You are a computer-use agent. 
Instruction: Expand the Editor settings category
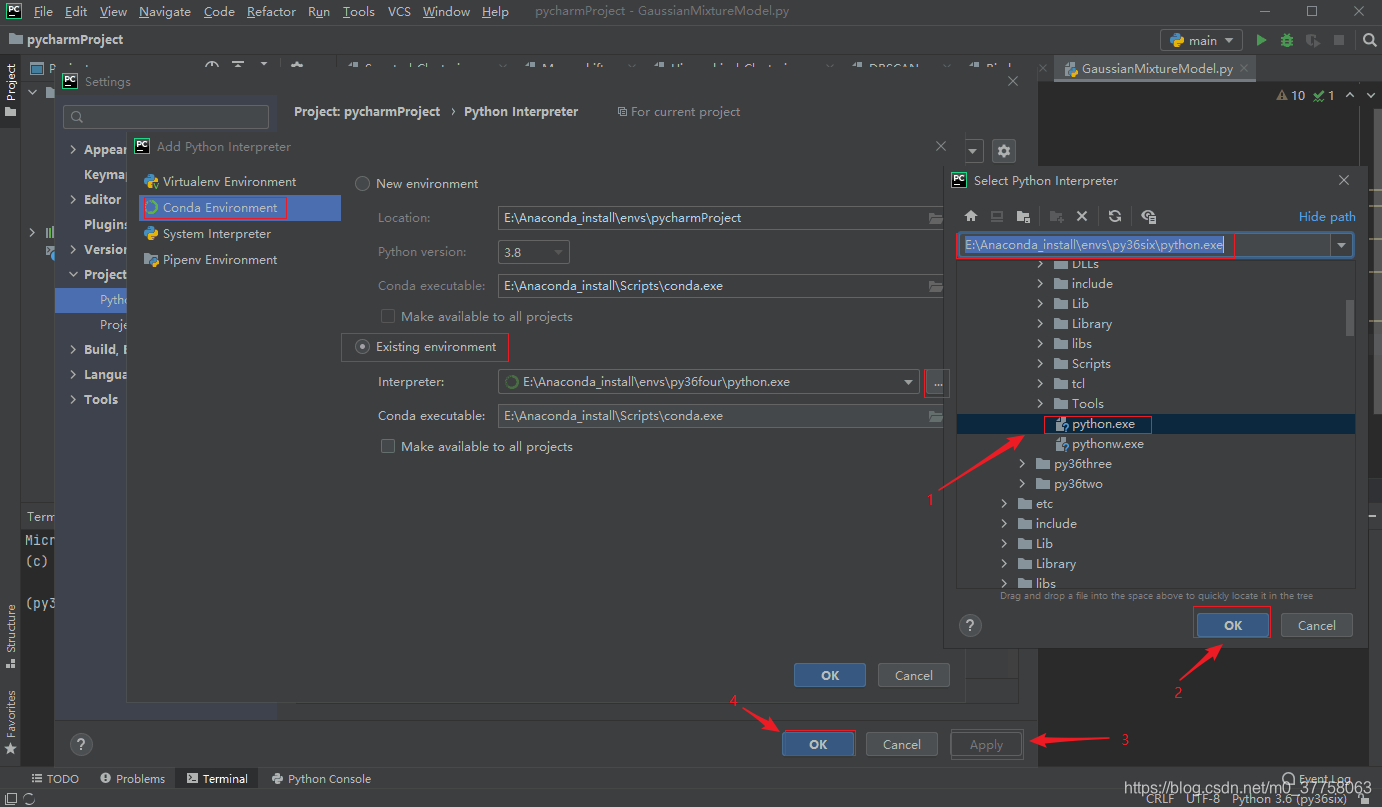point(73,200)
